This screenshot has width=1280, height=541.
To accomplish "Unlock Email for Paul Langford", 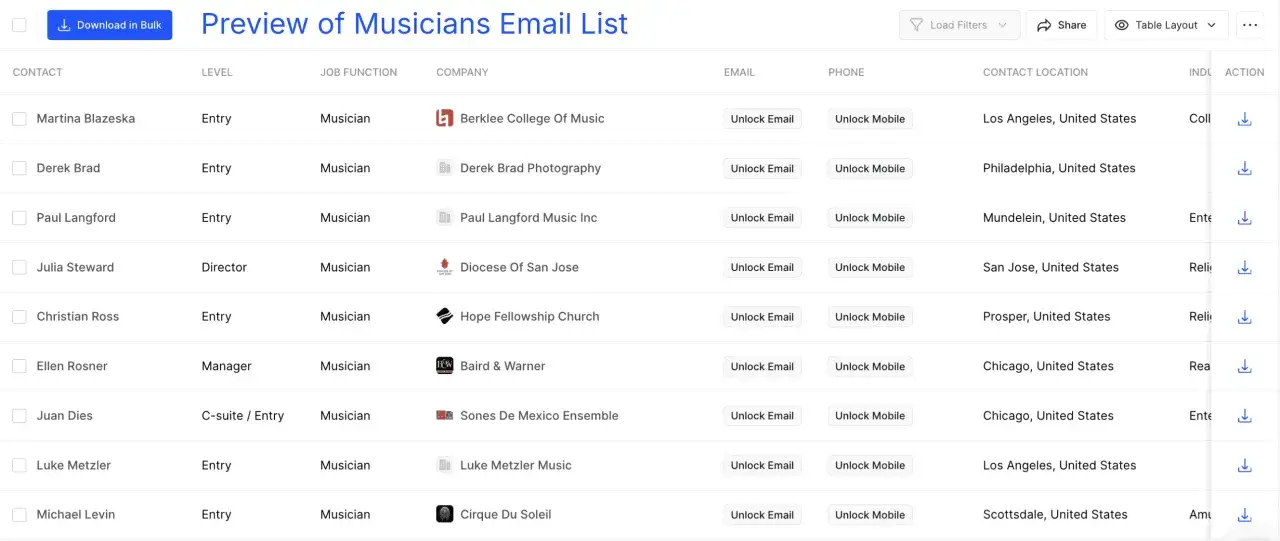I will point(762,218).
